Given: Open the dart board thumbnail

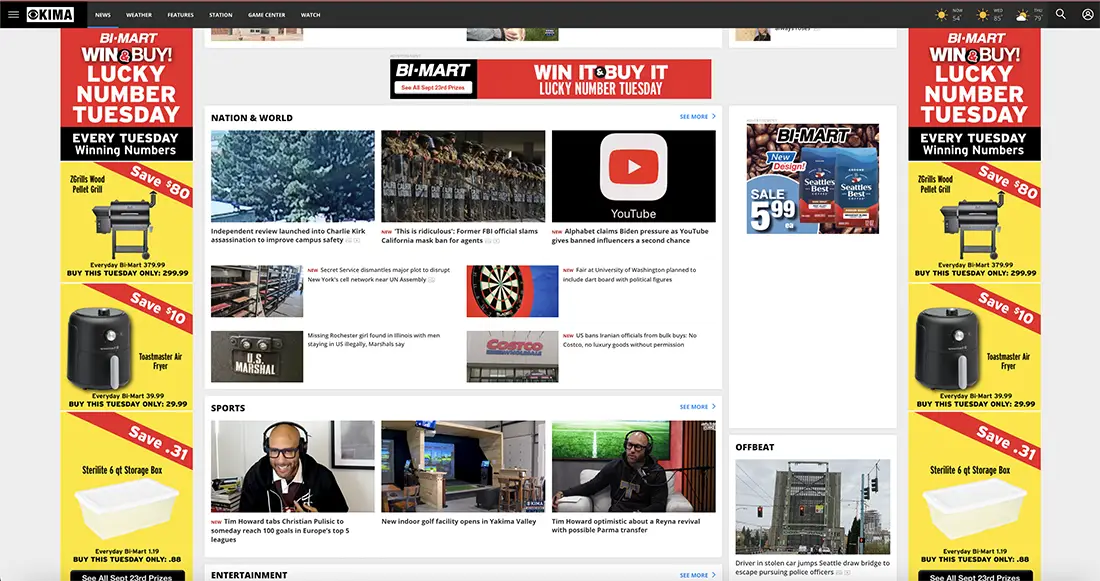Looking at the screenshot, I should (x=512, y=291).
